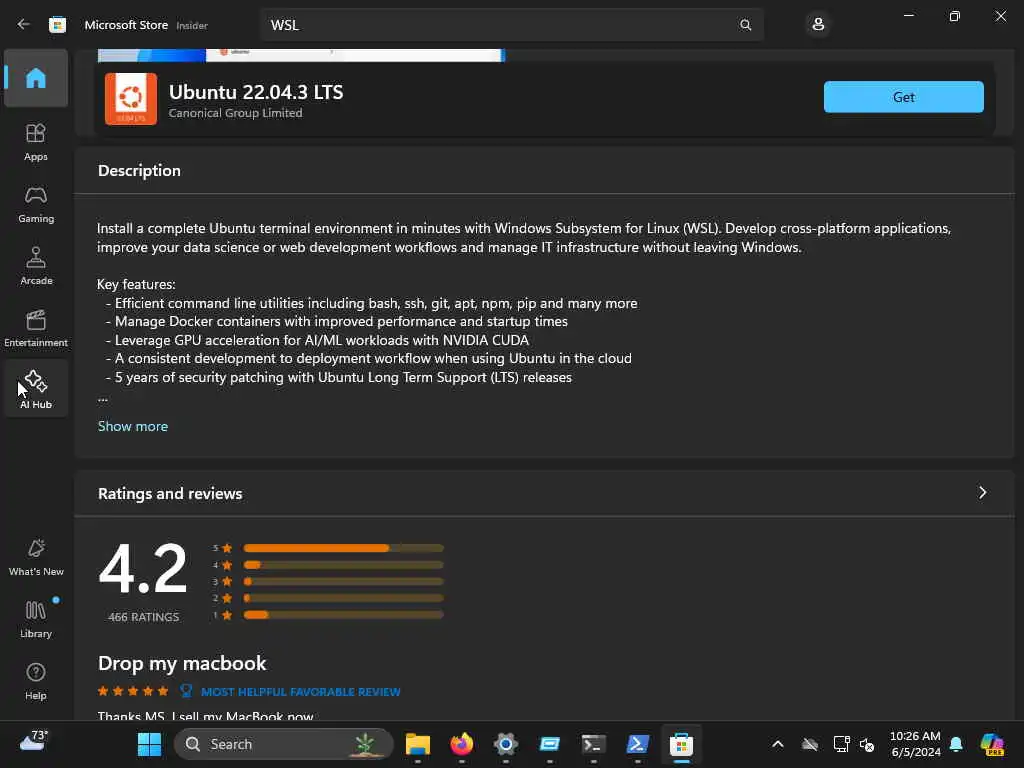The width and height of the screenshot is (1024, 768).
Task: Click the Ubuntu 22.04.3 LTS app icon
Action: point(131,99)
